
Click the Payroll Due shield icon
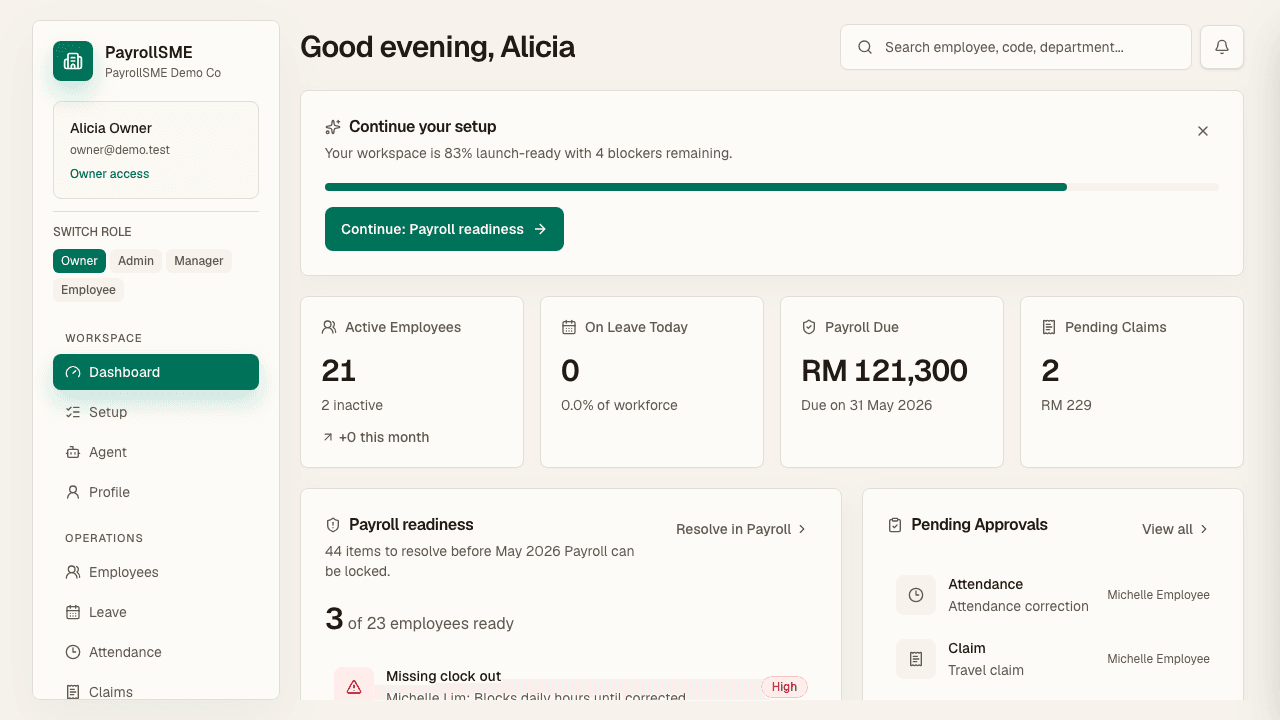(x=809, y=327)
